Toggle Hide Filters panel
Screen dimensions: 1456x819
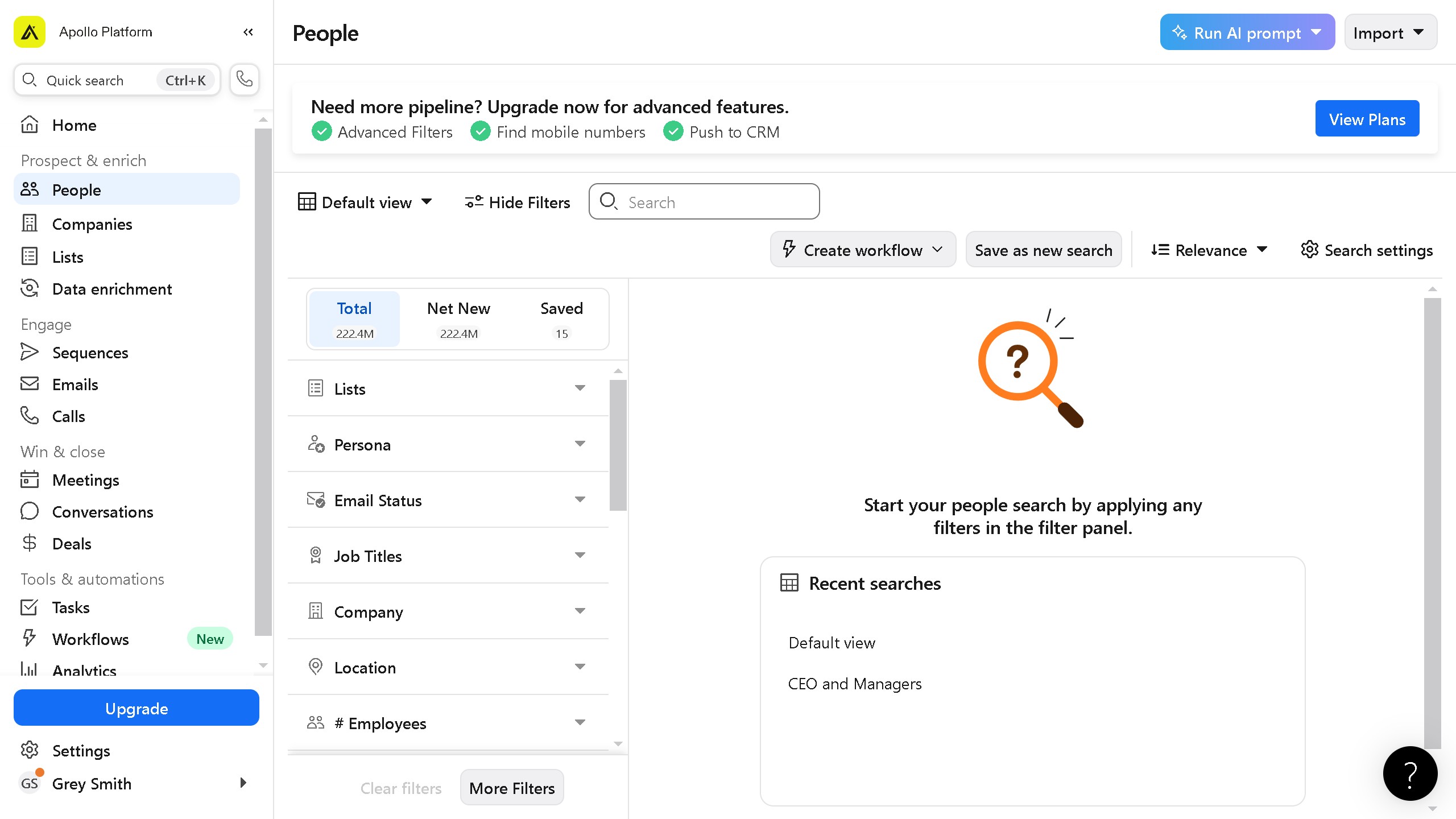coord(518,202)
